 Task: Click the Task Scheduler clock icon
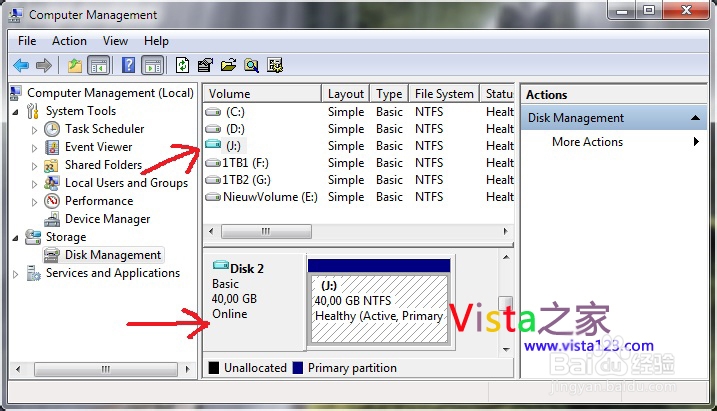[52, 129]
